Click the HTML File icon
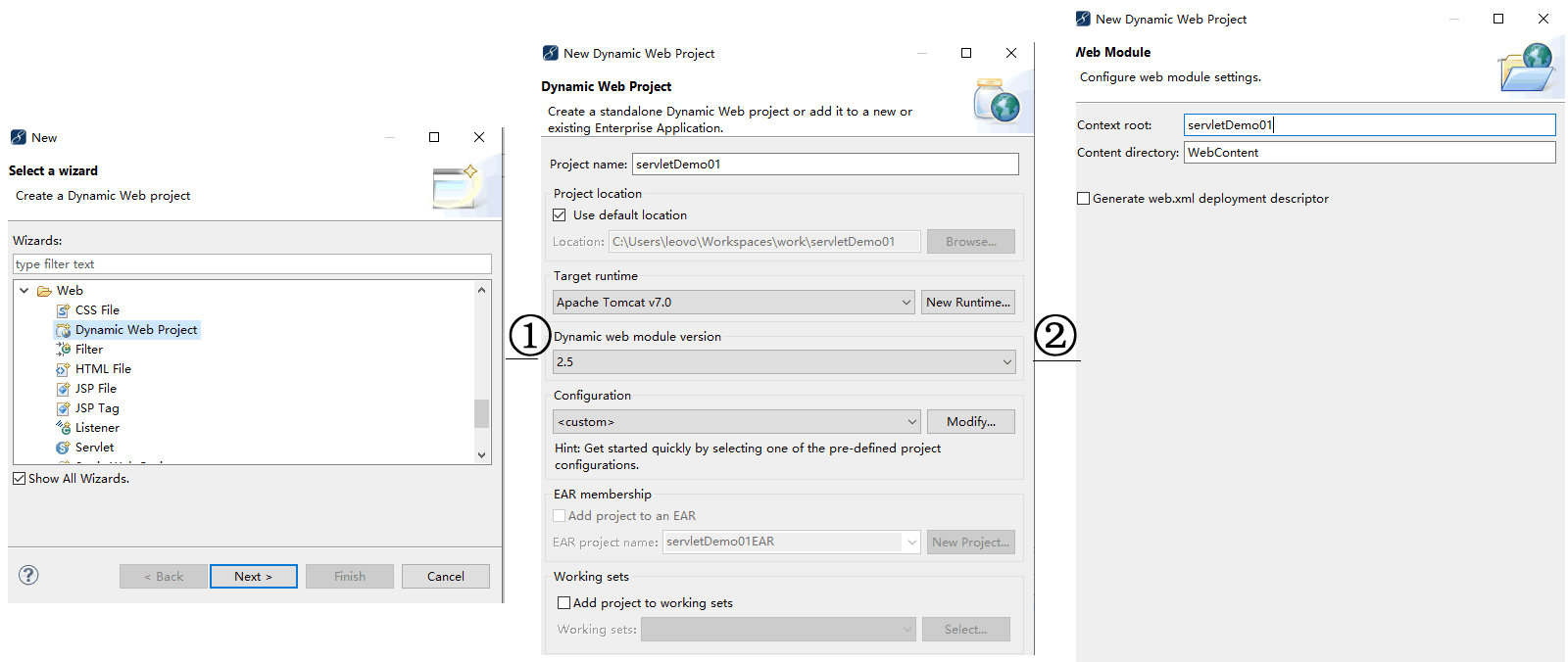Screen dimensions: 1568x662 pos(64,369)
